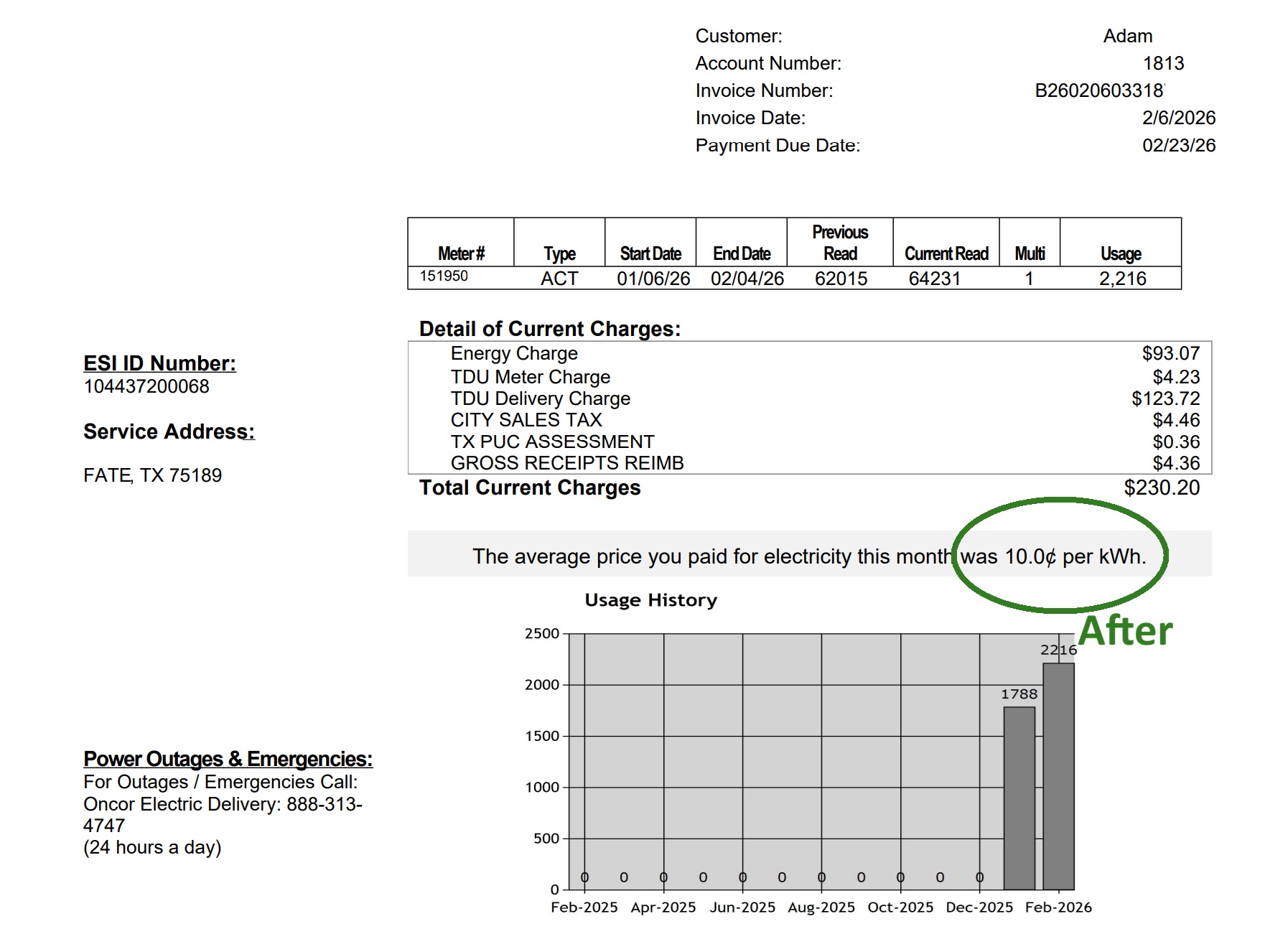Click the green After annotation label
Screen dimensions: 1288x929
(x=1125, y=631)
